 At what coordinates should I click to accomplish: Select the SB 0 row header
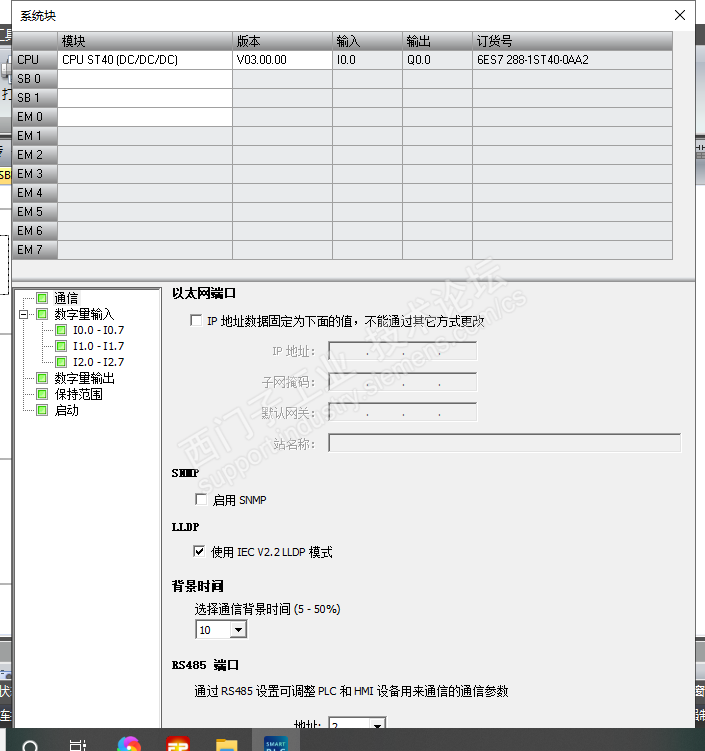pyautogui.click(x=35, y=79)
